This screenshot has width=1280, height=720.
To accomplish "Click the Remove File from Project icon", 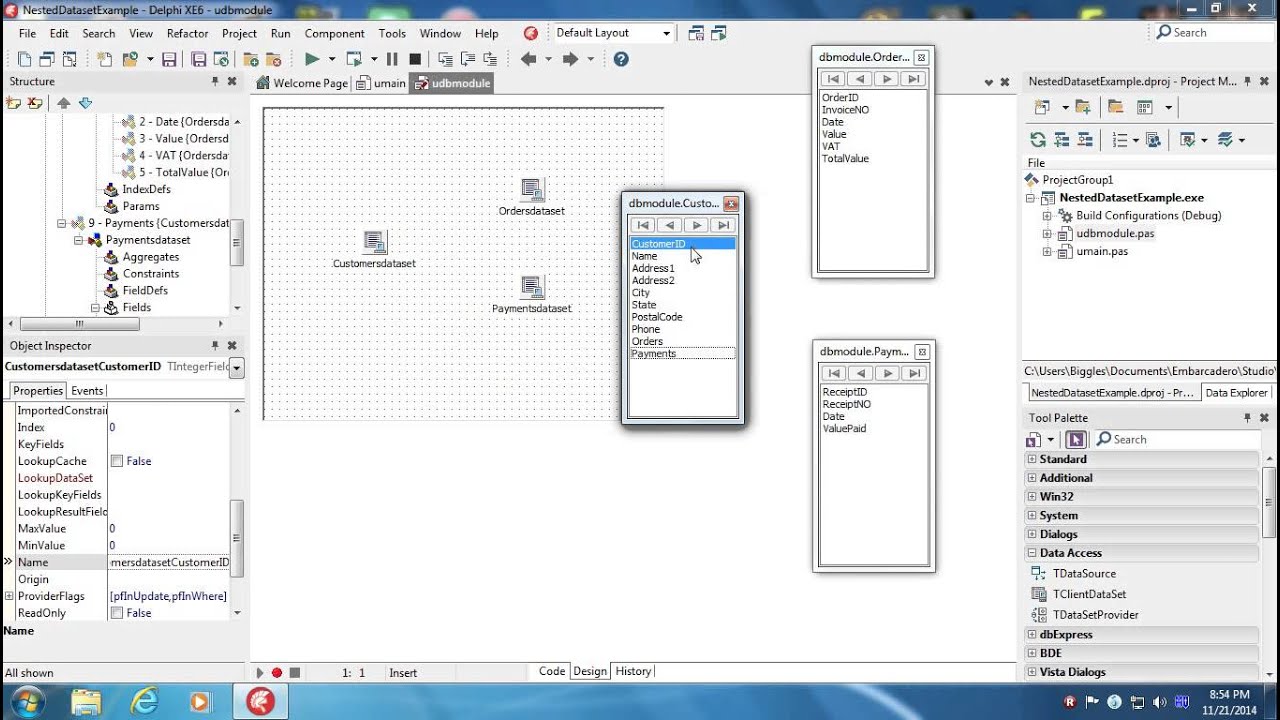I will tap(274, 59).
